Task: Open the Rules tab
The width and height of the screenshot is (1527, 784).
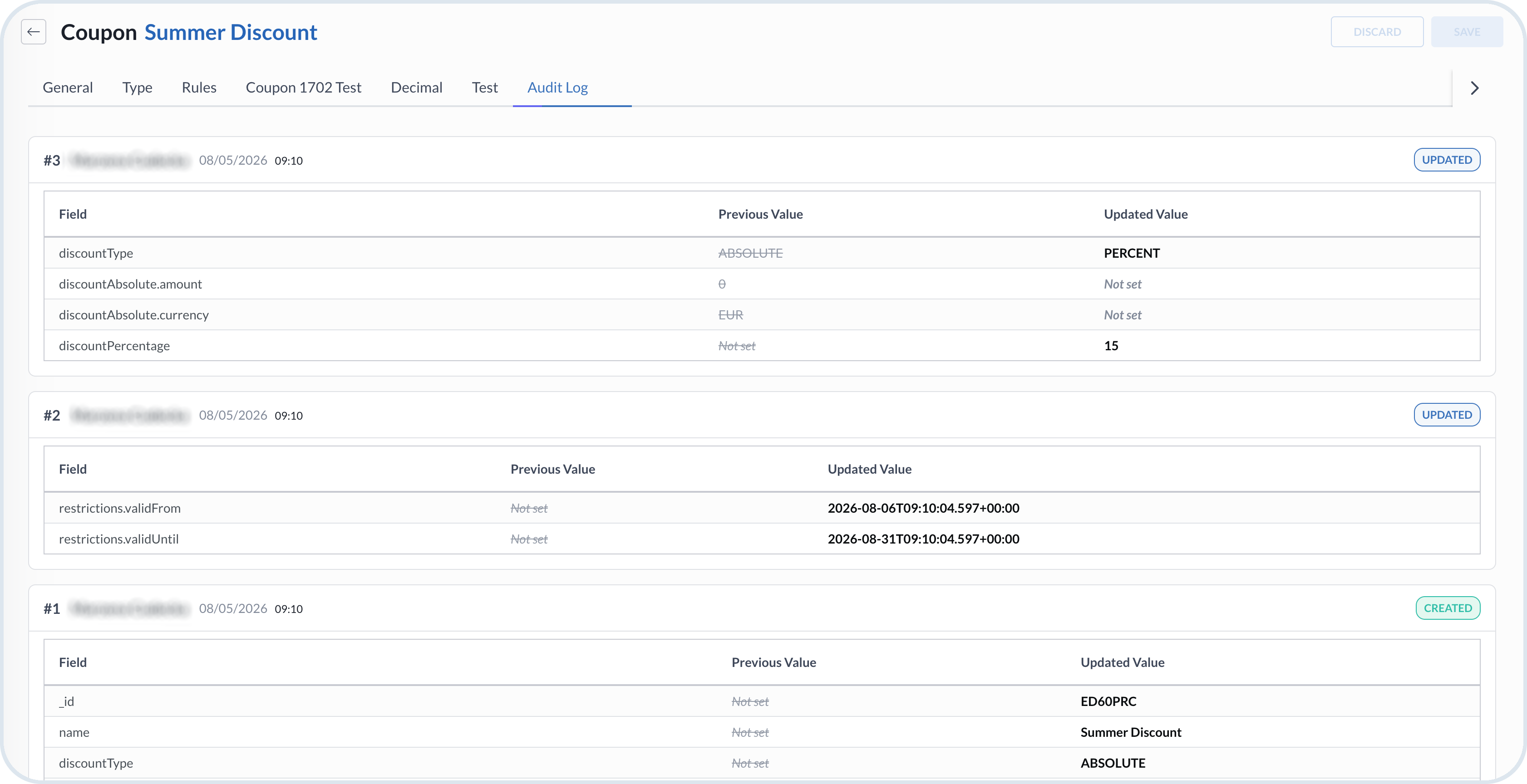Action: (198, 88)
